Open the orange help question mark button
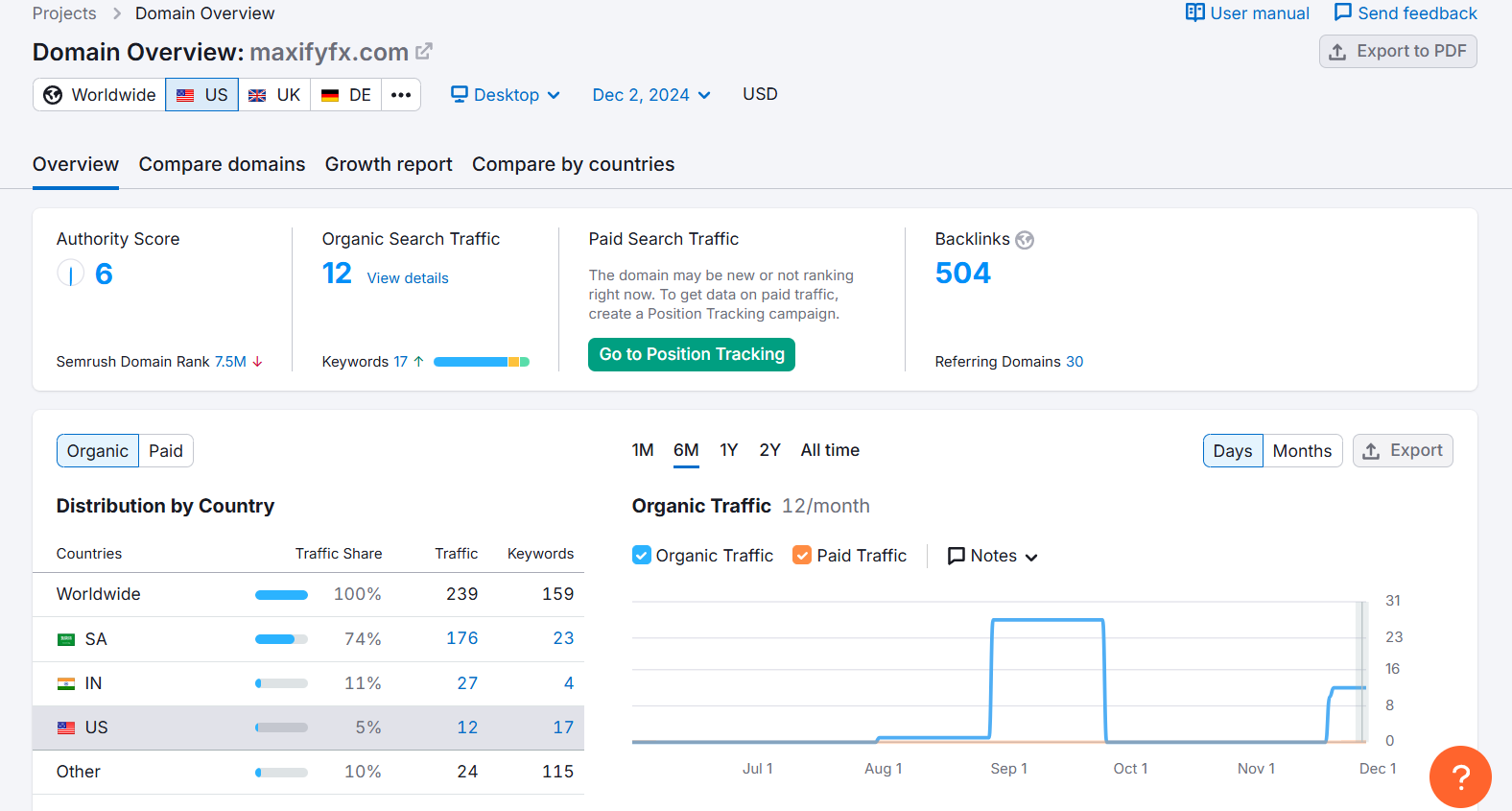Viewport: 1512px width, 811px height. 1460,776
